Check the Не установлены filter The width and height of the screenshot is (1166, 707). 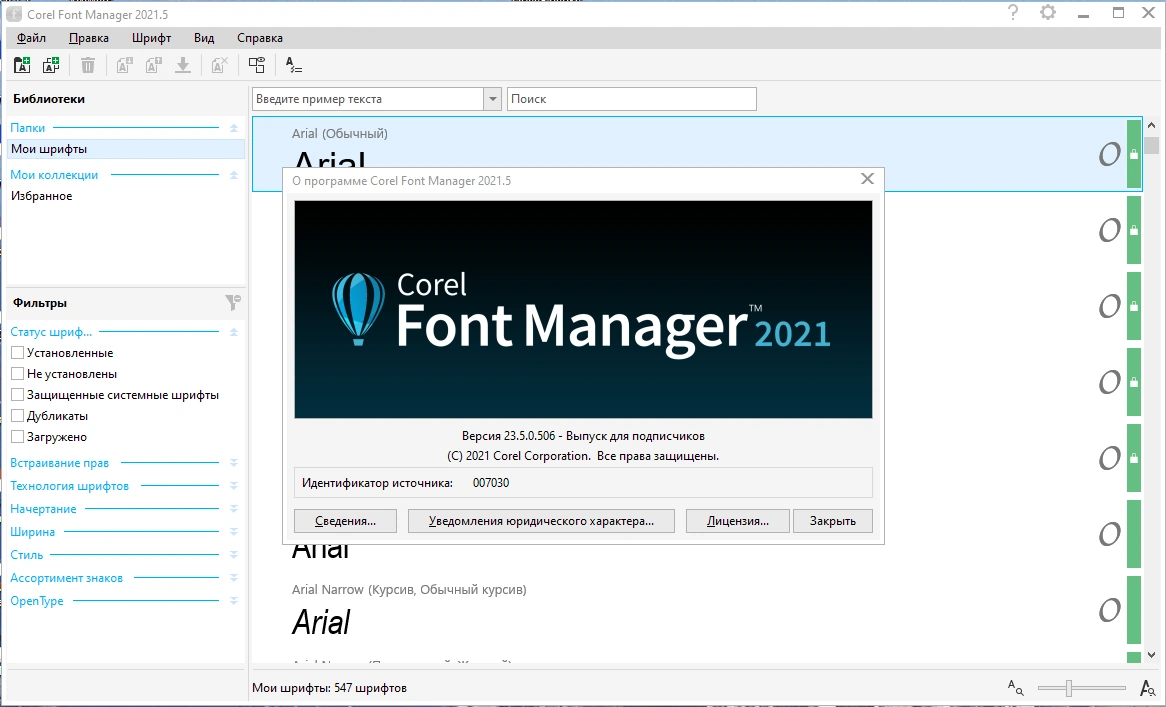[x=17, y=373]
